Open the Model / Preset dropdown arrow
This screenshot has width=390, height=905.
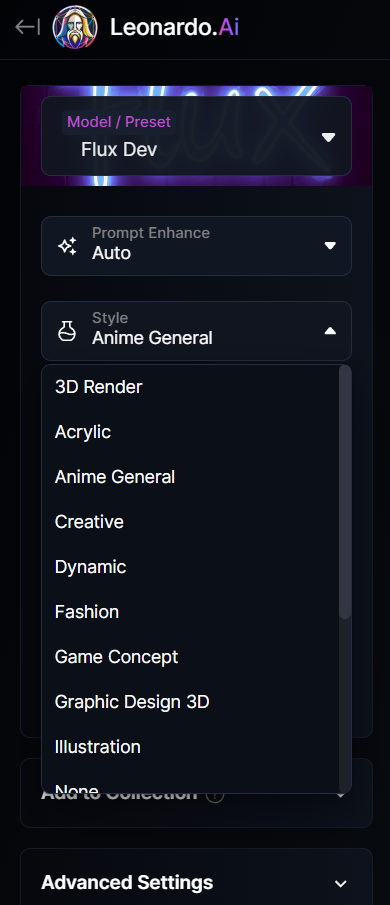click(328, 137)
